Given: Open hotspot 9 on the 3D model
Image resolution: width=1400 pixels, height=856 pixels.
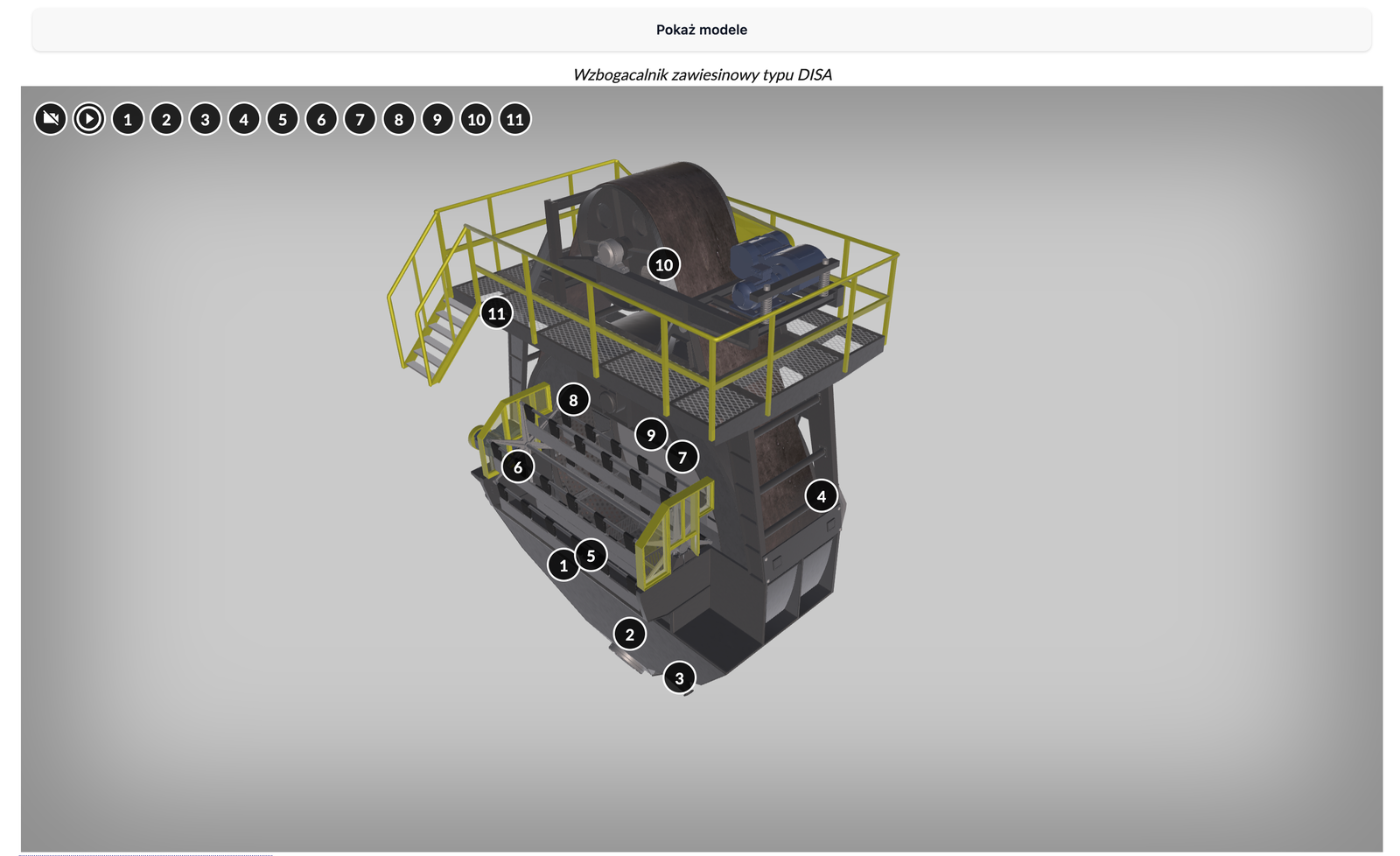Looking at the screenshot, I should (x=651, y=434).
